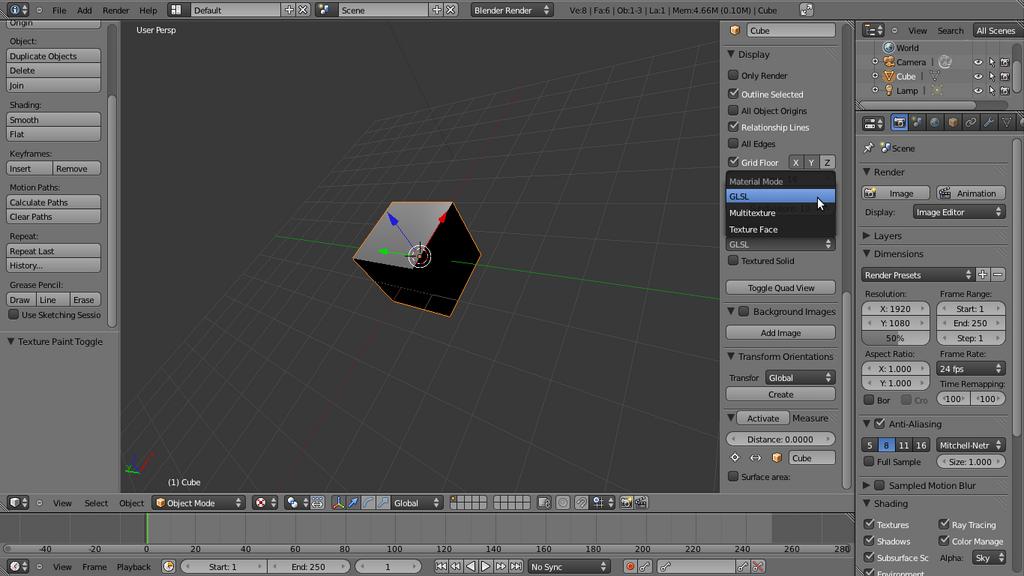The height and width of the screenshot is (576, 1024).
Task: Expand the Layers panel
Action: (x=866, y=236)
